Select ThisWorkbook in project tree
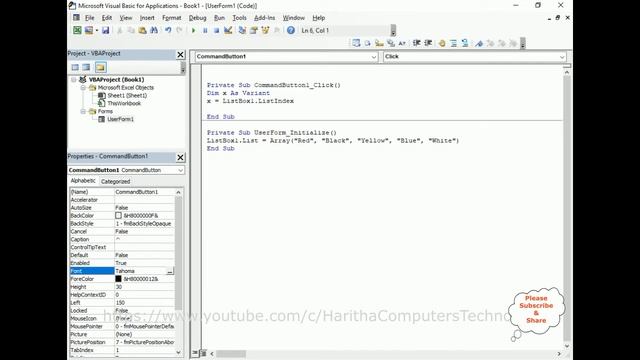 coord(124,103)
